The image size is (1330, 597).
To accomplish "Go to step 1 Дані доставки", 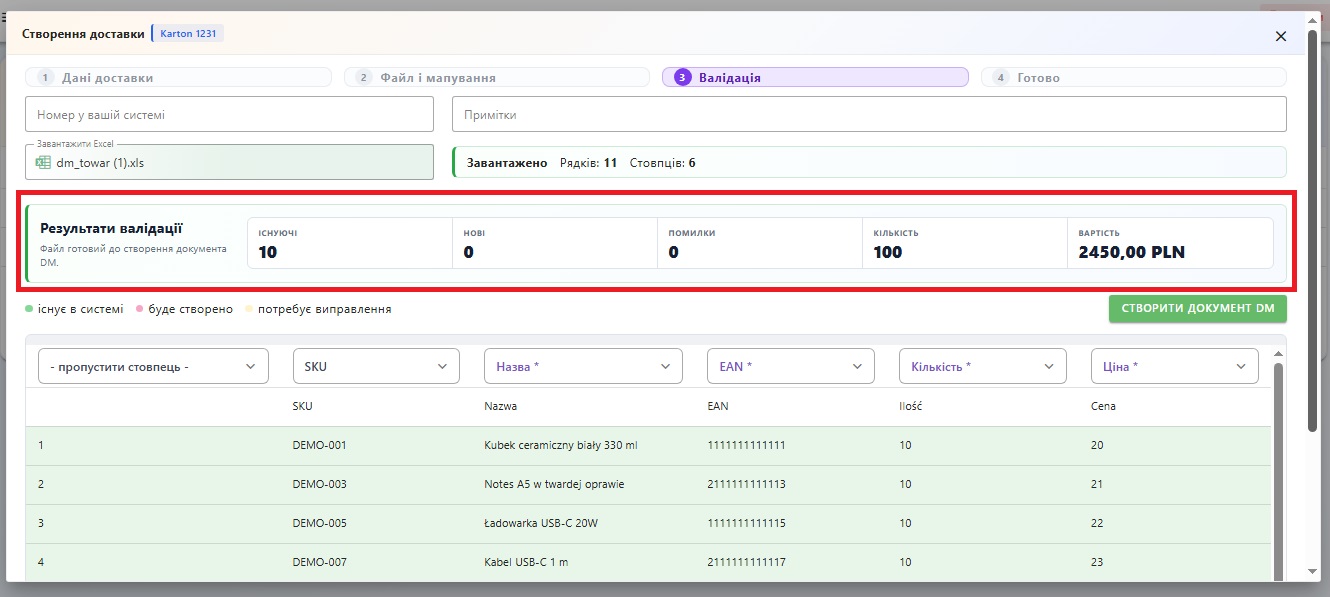I will tap(178, 77).
